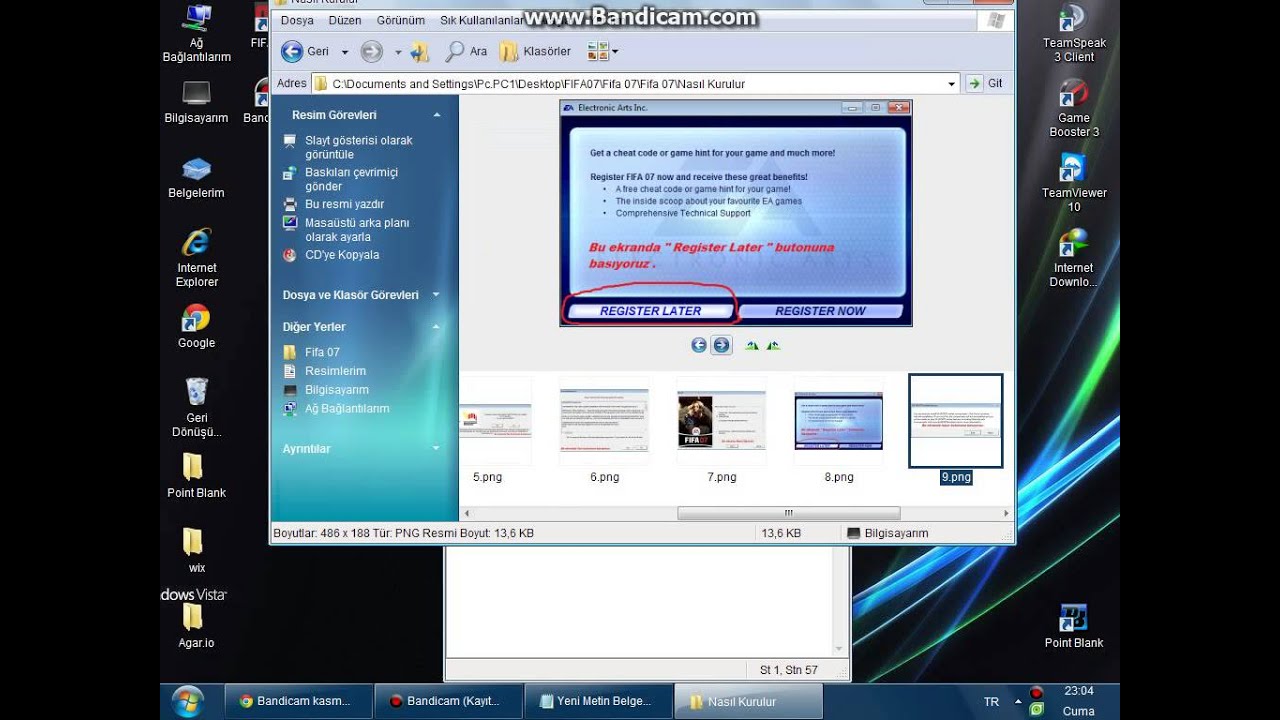
Task: Open TeamViewer 10 desktop icon
Action: coord(1073,183)
